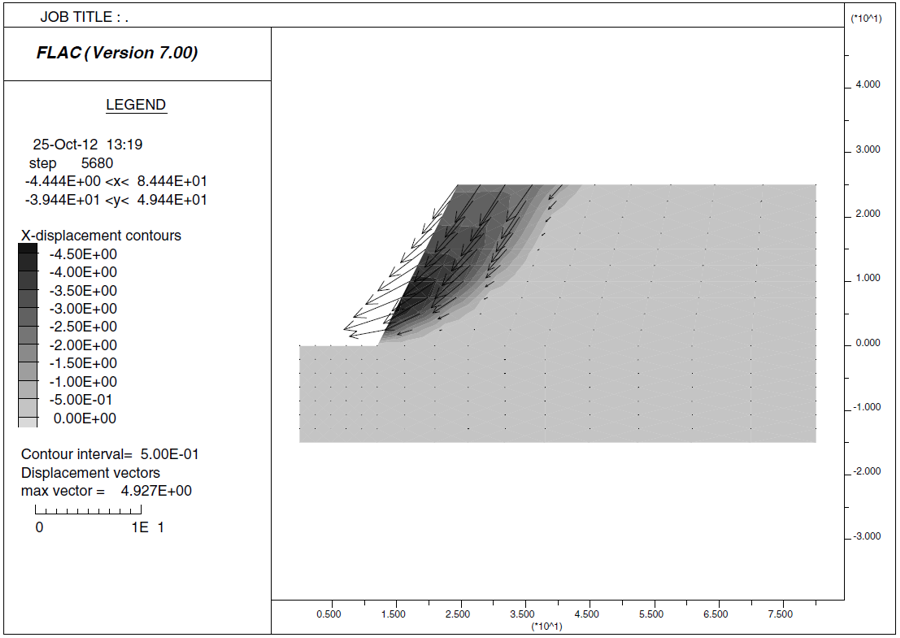Click the JOB TITLE text field
This screenshot has width=900, height=638.
(85, 17)
